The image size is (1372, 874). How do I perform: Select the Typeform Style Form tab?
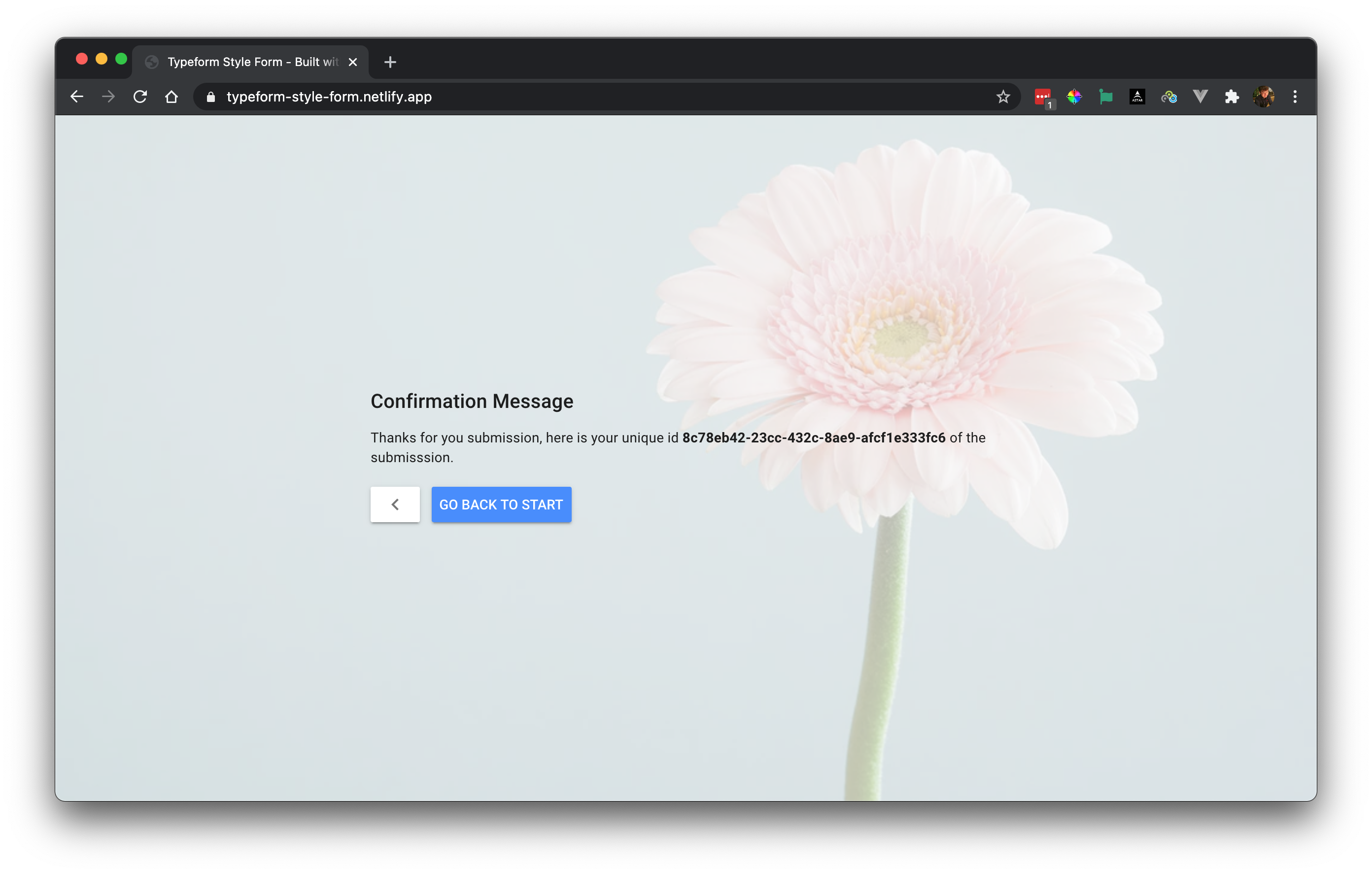click(245, 62)
